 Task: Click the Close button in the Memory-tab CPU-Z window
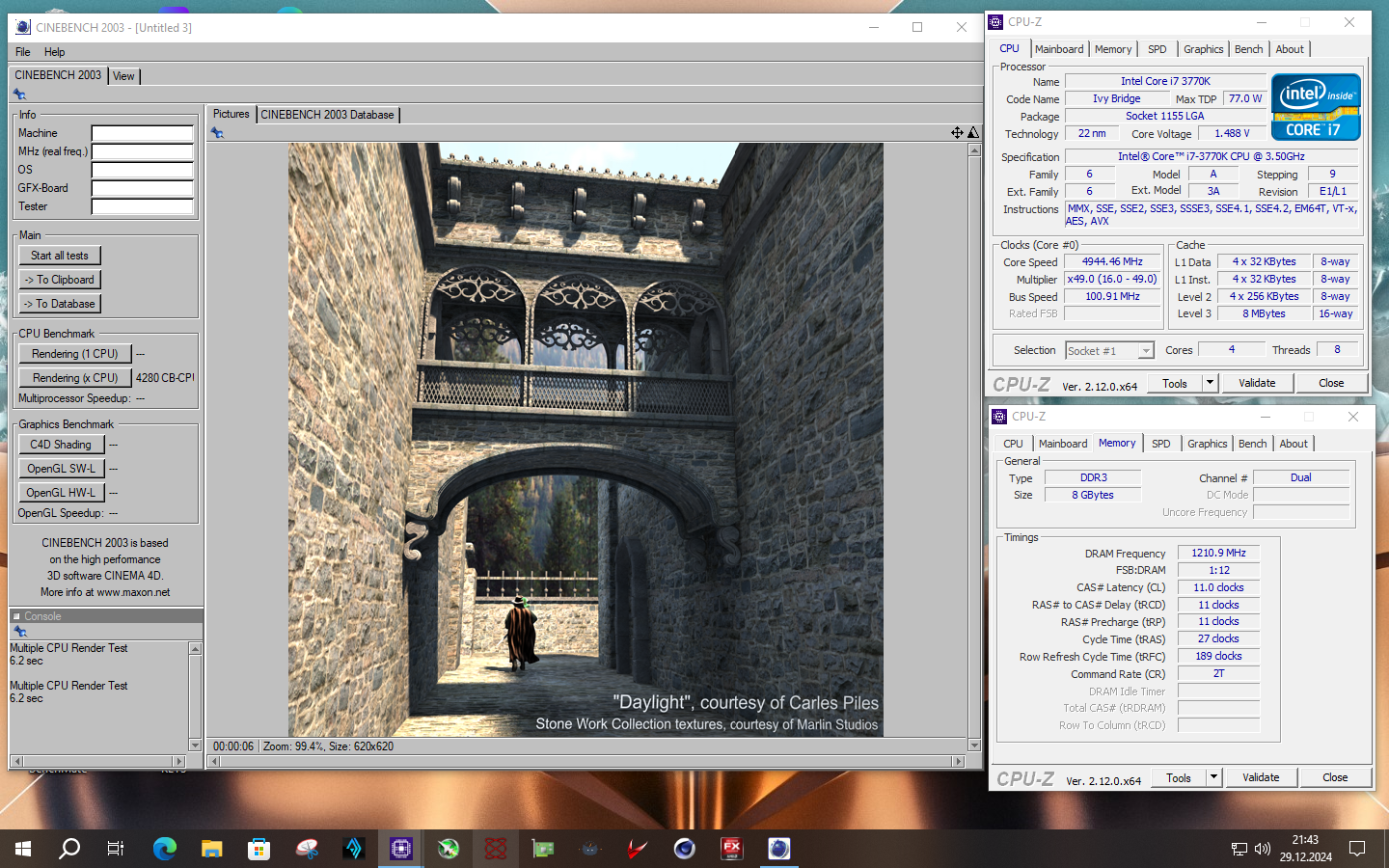click(x=1335, y=777)
